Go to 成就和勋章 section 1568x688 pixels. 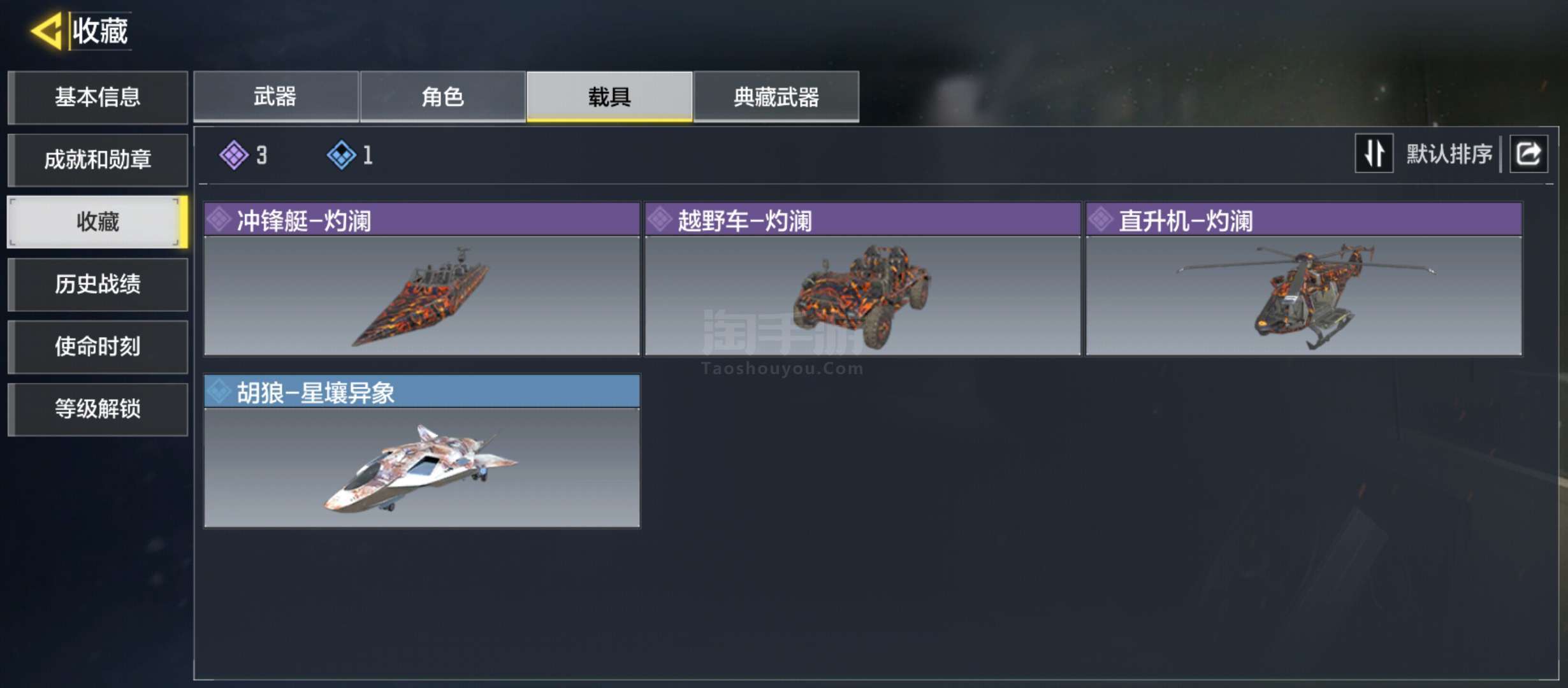coord(98,160)
